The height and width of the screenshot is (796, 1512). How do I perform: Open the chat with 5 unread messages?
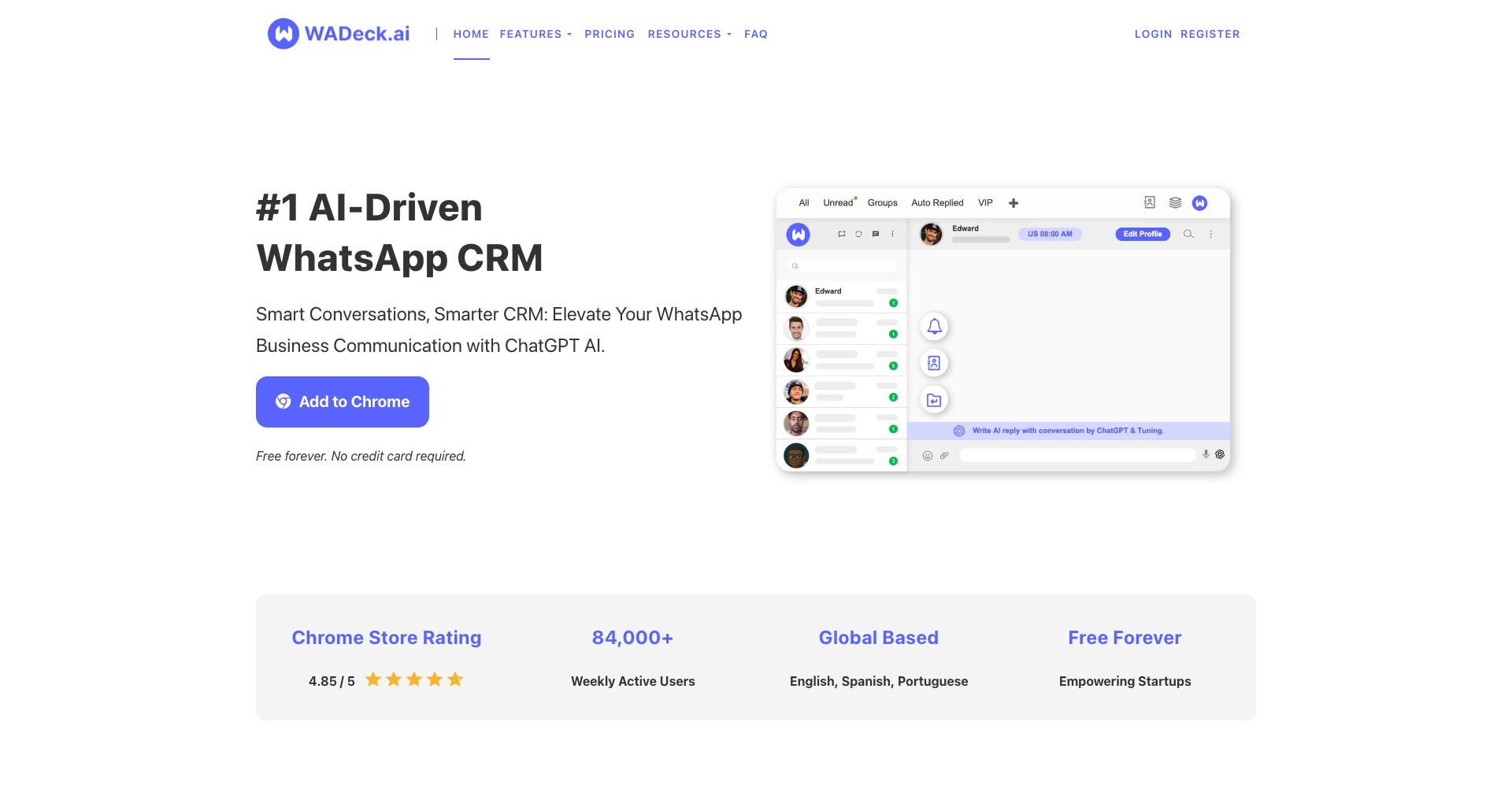(842, 360)
